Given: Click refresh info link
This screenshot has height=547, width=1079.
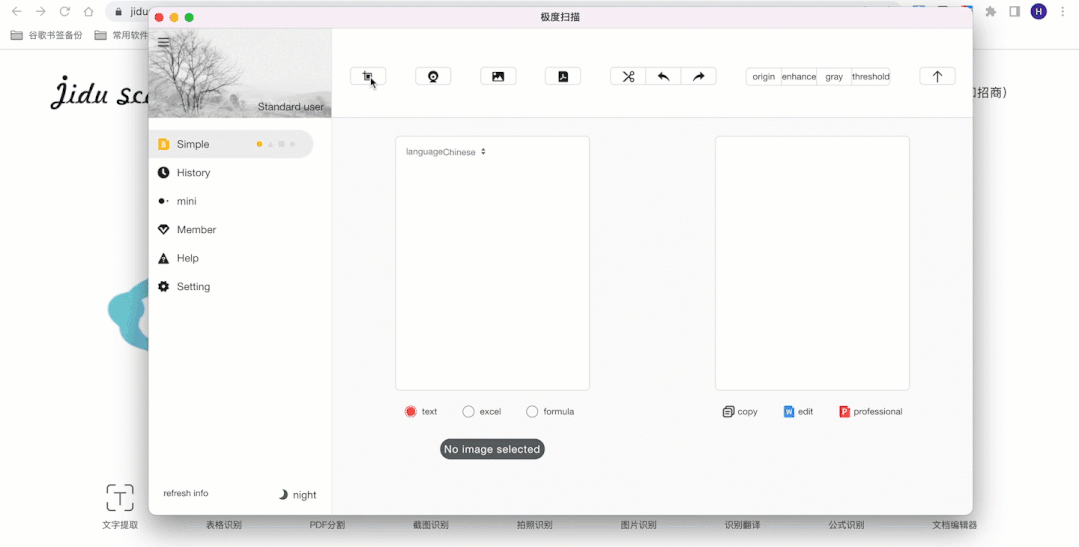Looking at the screenshot, I should [x=186, y=494].
